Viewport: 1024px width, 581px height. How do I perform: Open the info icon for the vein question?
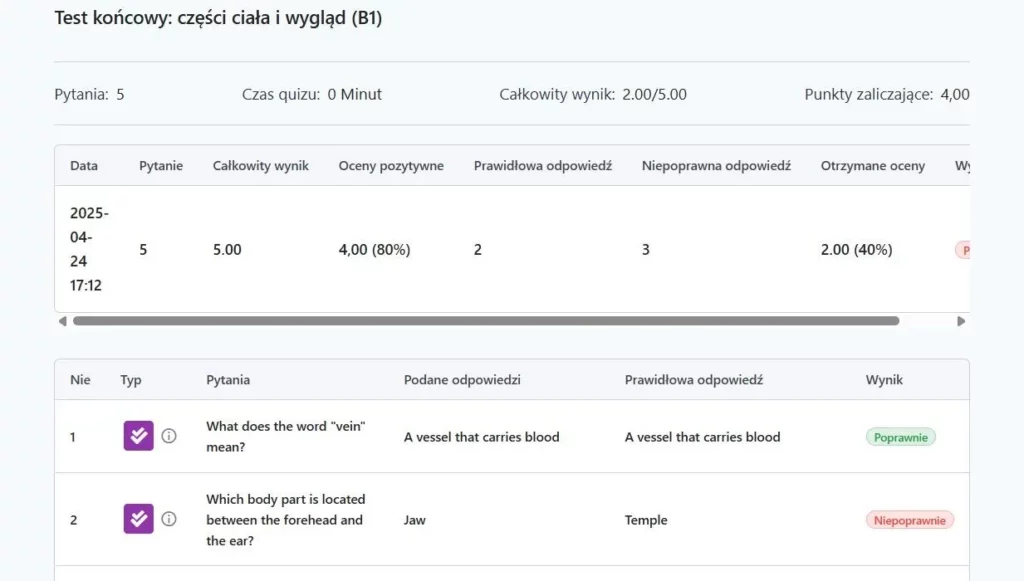pyautogui.click(x=169, y=436)
